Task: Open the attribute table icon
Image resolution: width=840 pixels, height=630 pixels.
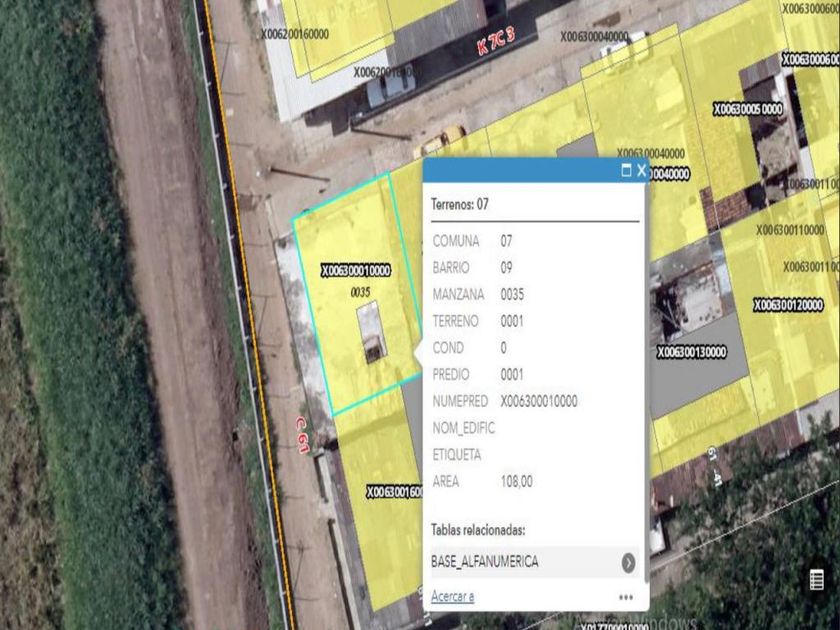Action: 816,580
